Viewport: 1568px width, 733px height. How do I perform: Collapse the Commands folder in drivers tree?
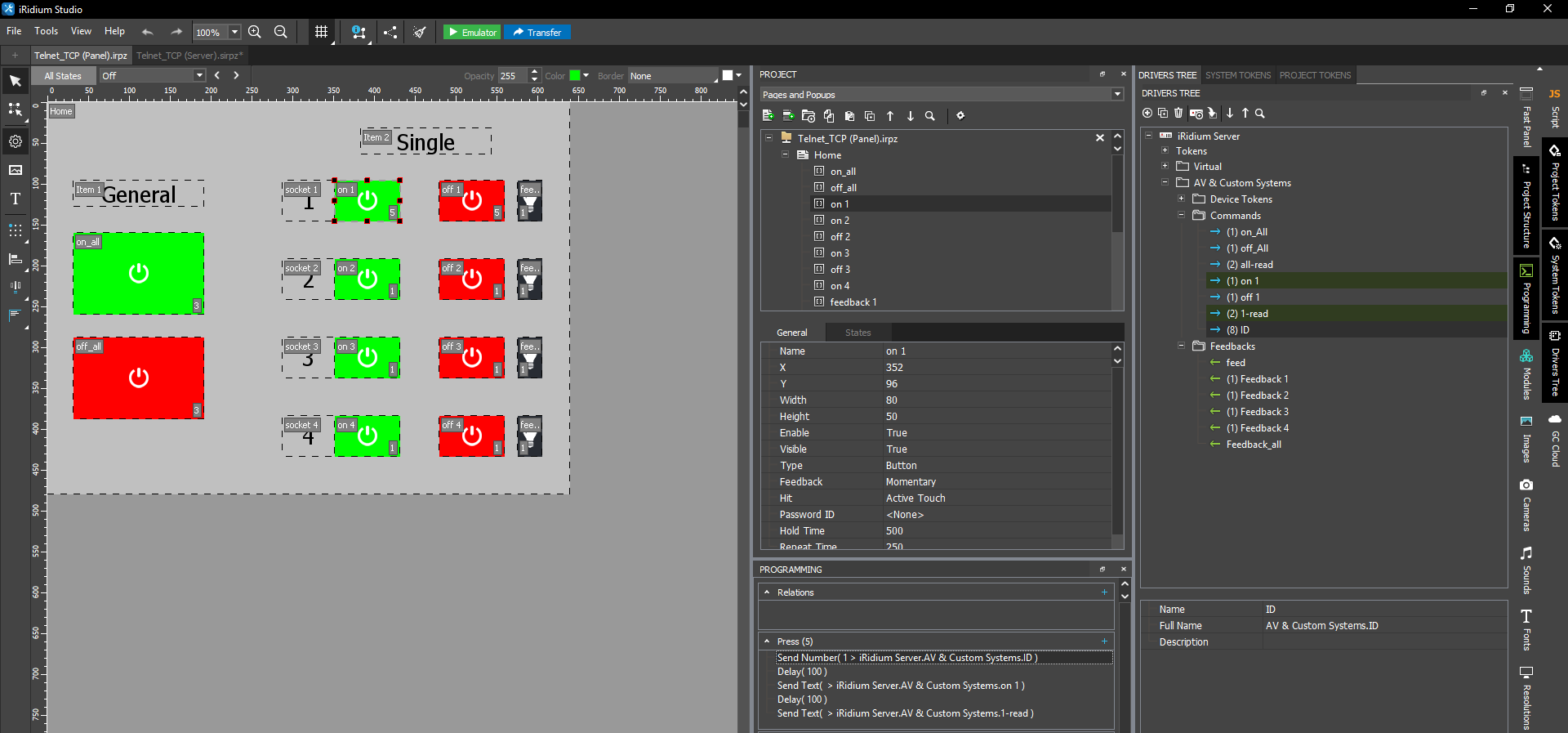(1181, 216)
